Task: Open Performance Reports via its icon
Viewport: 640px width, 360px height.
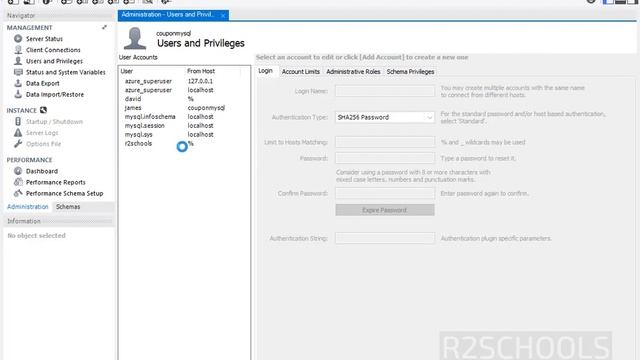Action: (x=18, y=182)
